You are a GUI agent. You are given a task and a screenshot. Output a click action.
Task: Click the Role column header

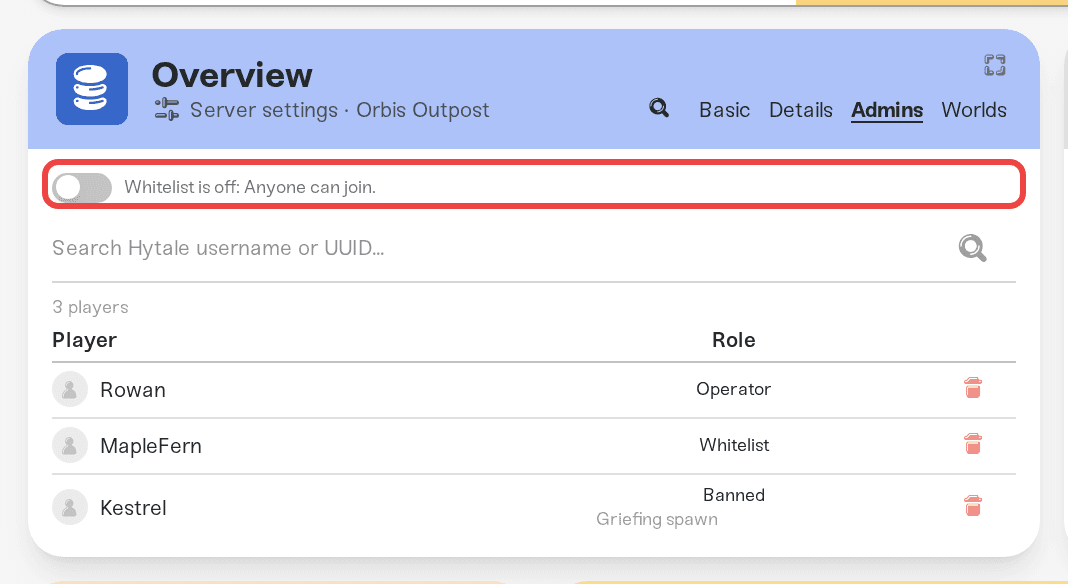click(x=734, y=340)
